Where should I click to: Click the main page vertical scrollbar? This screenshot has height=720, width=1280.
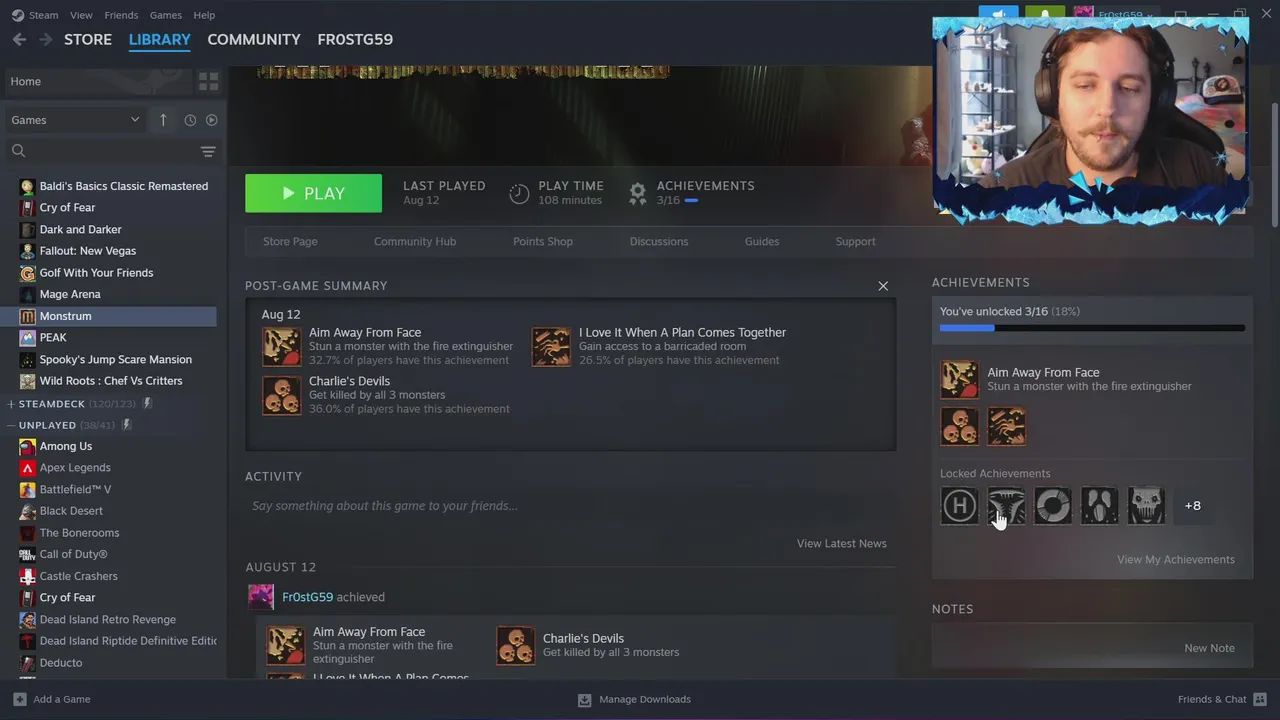click(x=1273, y=165)
